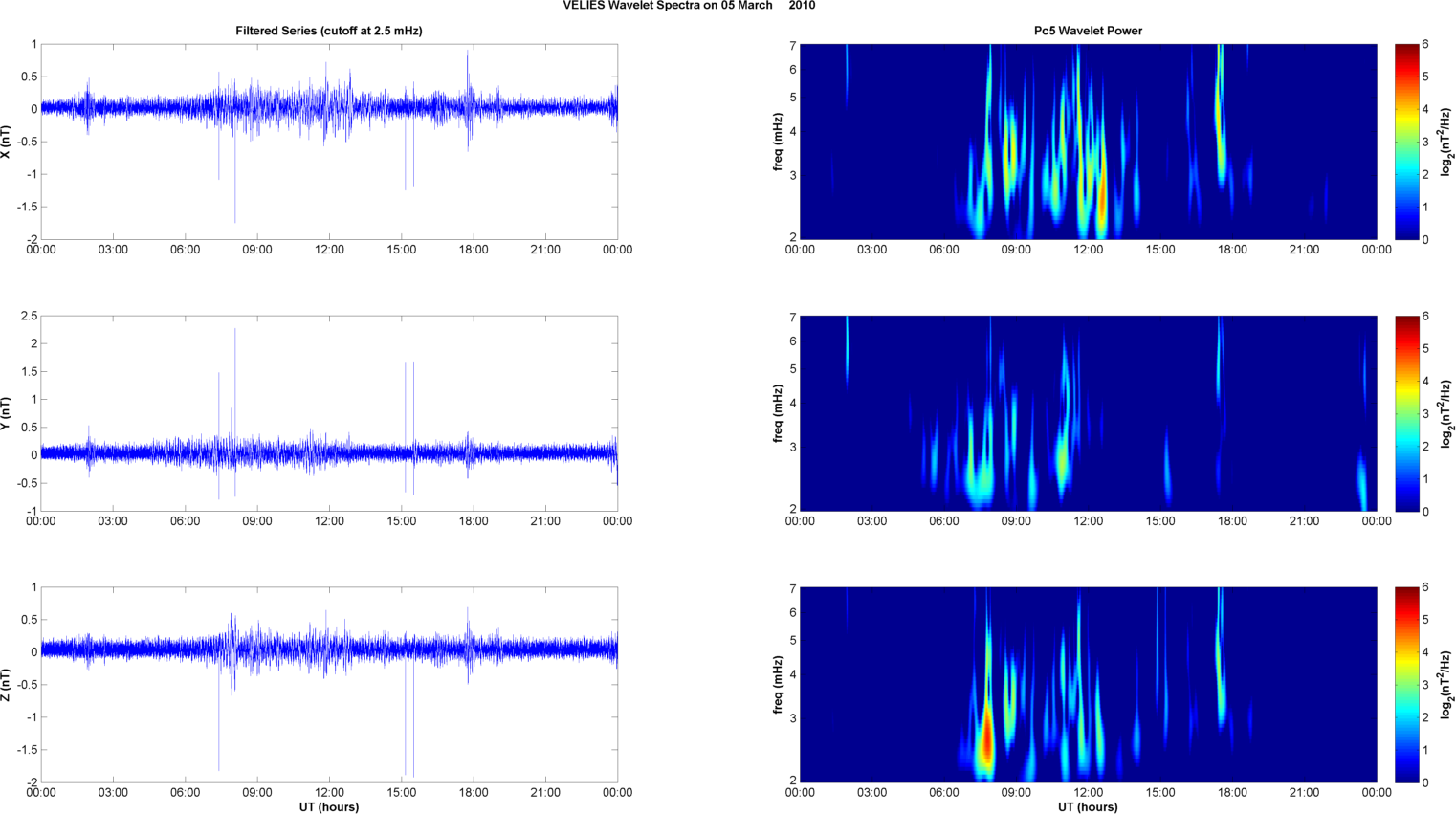The width and height of the screenshot is (1456, 814).
Task: Click the "X (nT)" axis label
Action: click(x=6, y=142)
